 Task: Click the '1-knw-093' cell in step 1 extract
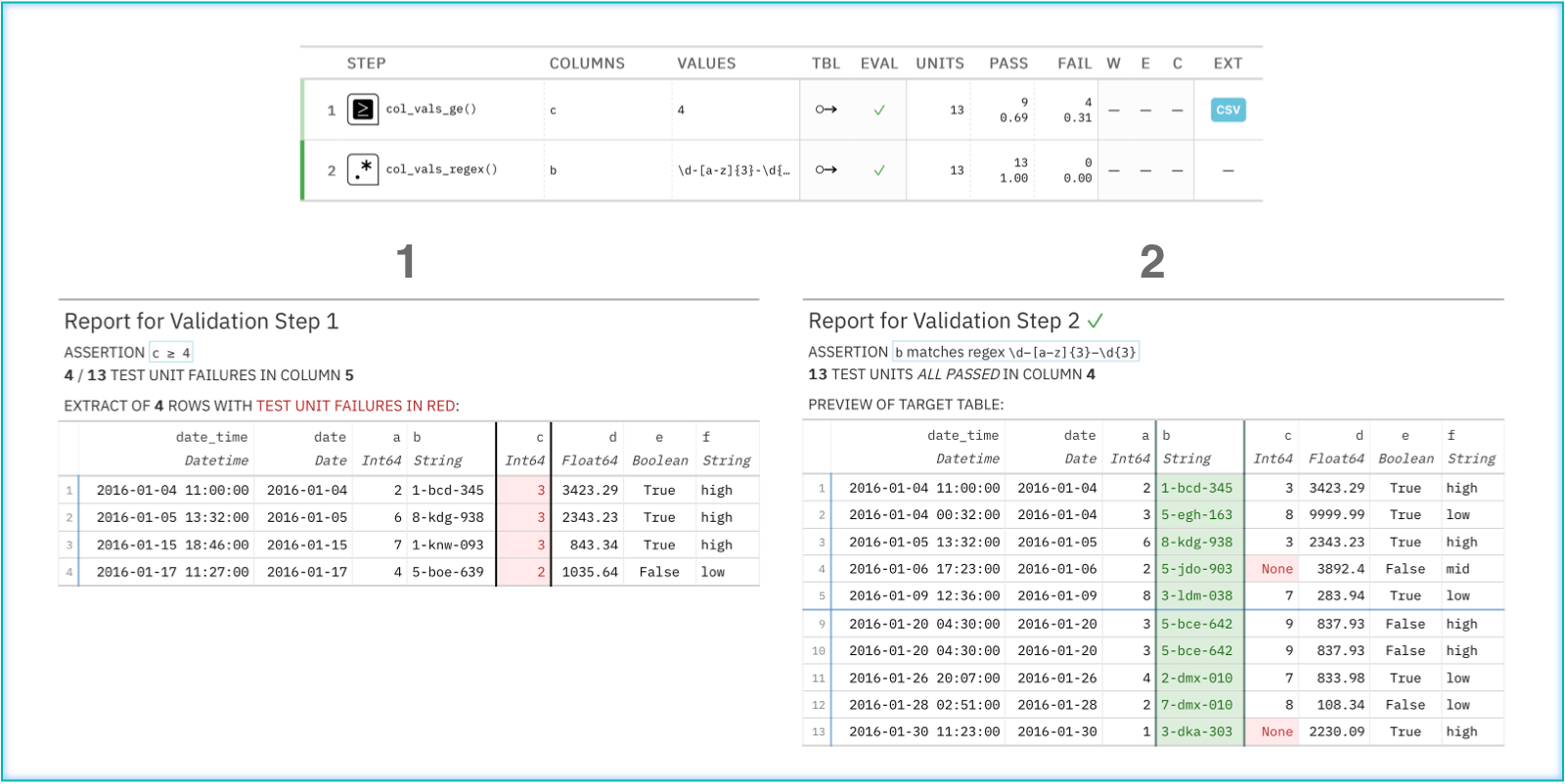click(x=447, y=544)
